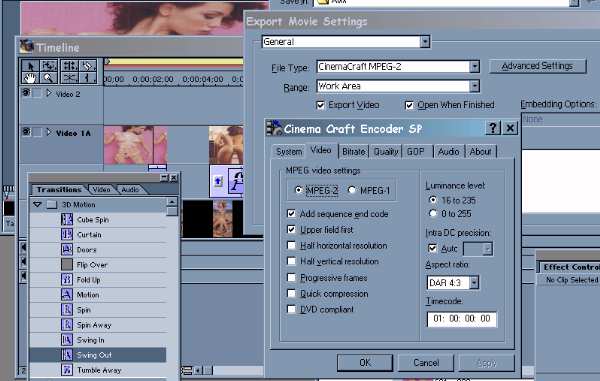600x381 pixels.
Task: Select the Selection arrow tool in Timeline
Action: click(30, 65)
